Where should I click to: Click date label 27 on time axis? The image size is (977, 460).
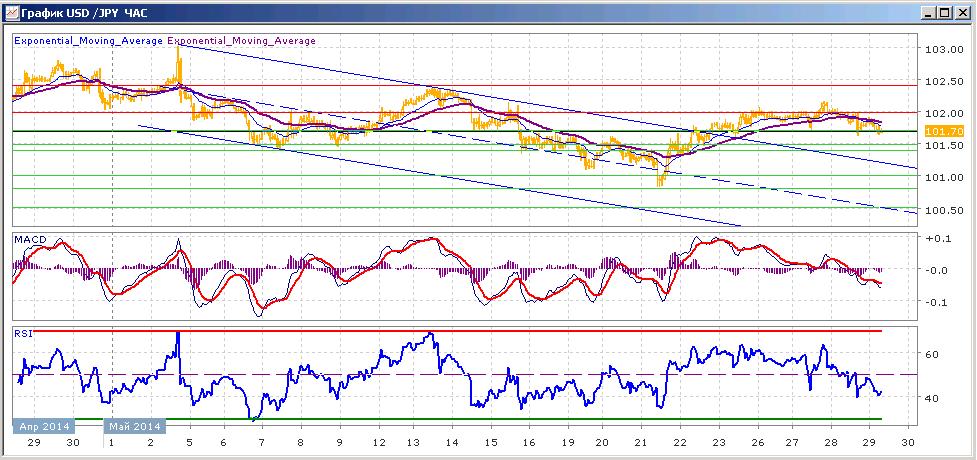[x=794, y=443]
